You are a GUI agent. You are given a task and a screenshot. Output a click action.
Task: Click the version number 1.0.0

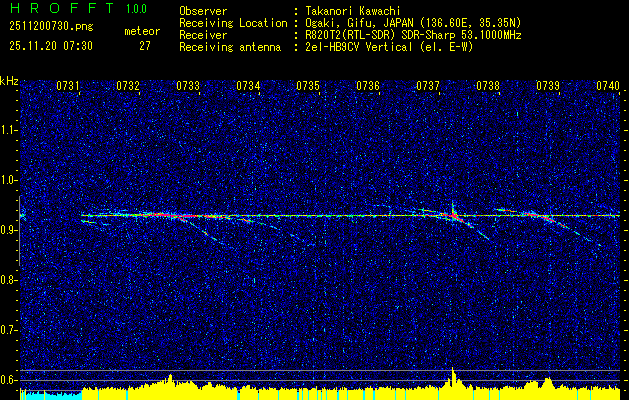click(x=136, y=8)
